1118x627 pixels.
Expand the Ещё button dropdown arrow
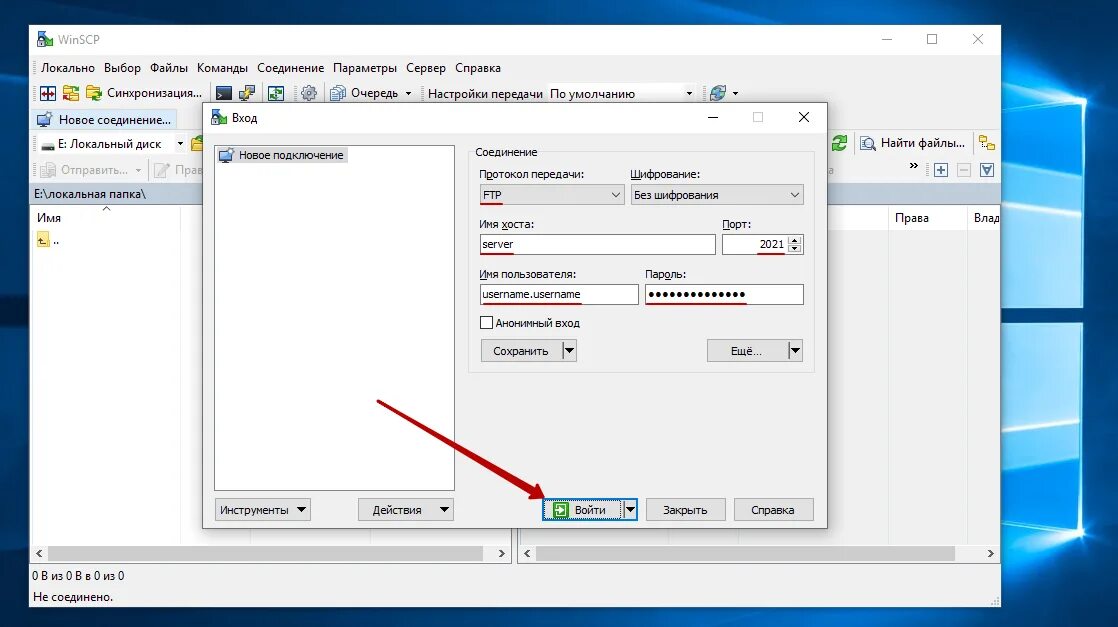pyautogui.click(x=795, y=350)
